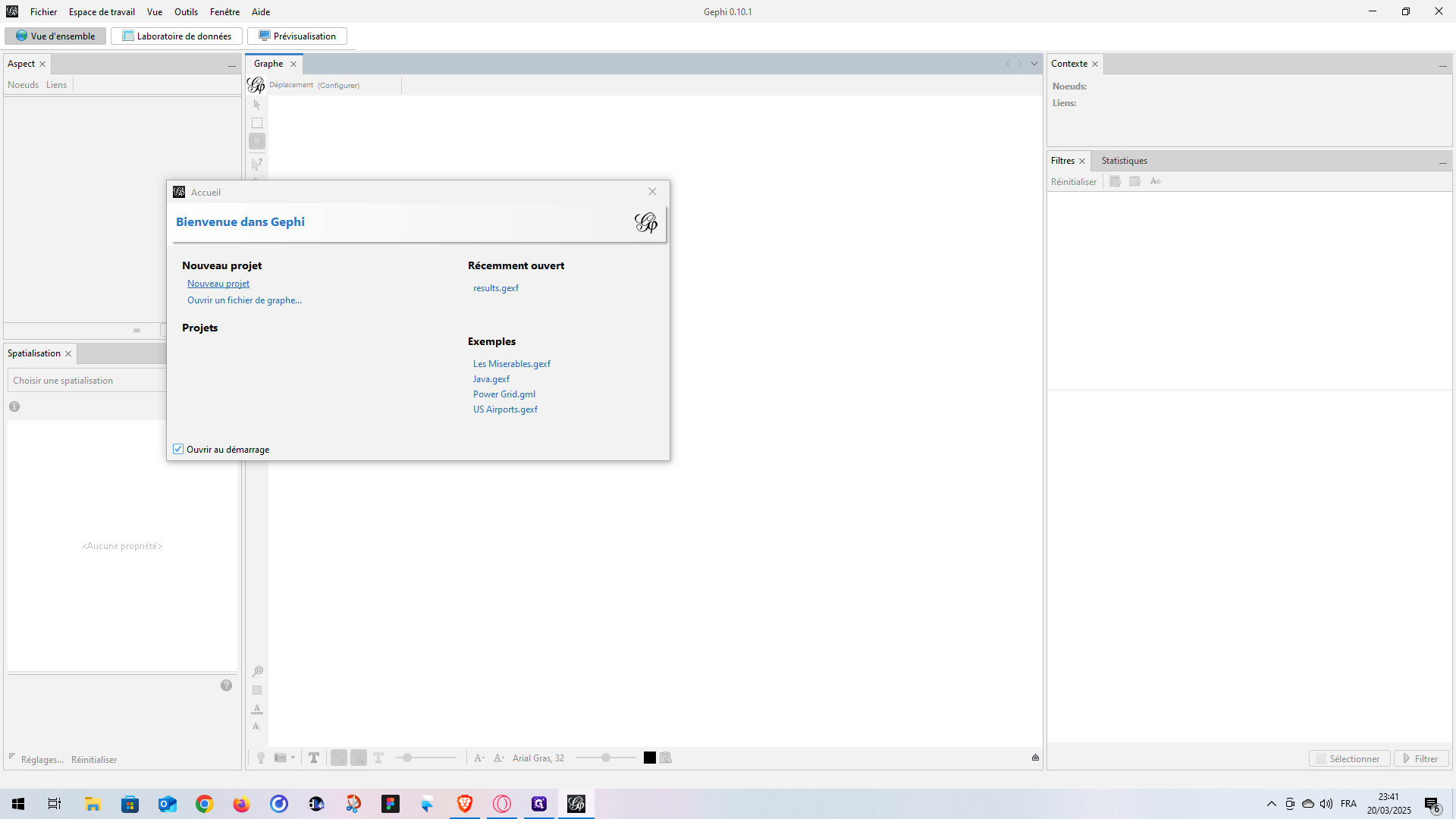The height and width of the screenshot is (819, 1456).
Task: Open the label color mode A dropdown
Action: pyautogui.click(x=499, y=758)
